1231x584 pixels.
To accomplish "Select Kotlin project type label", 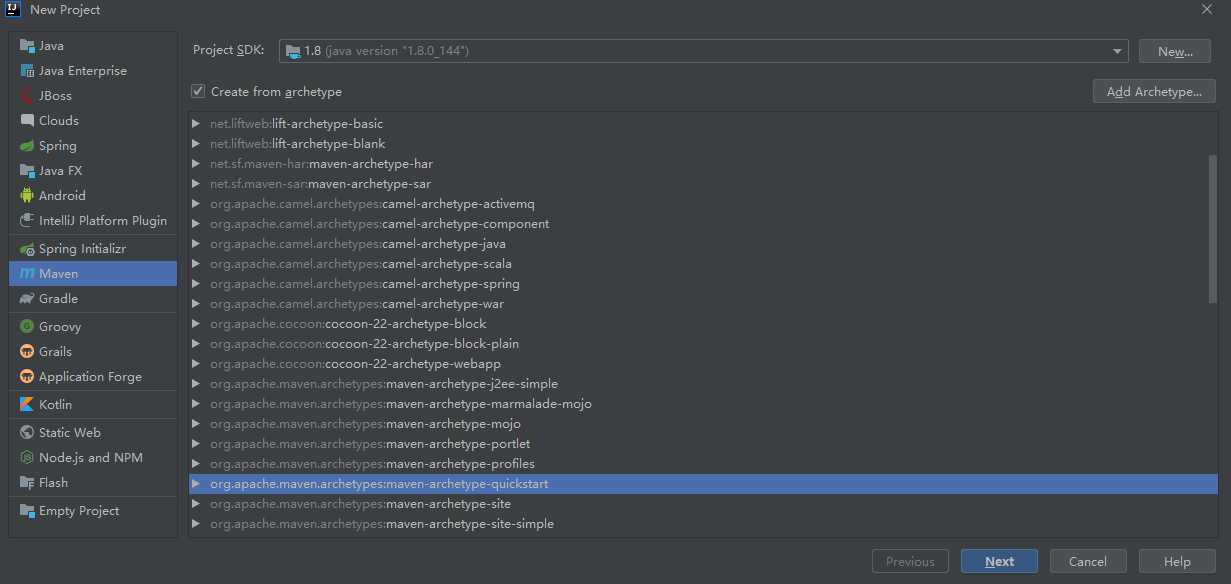I will pos(55,405).
